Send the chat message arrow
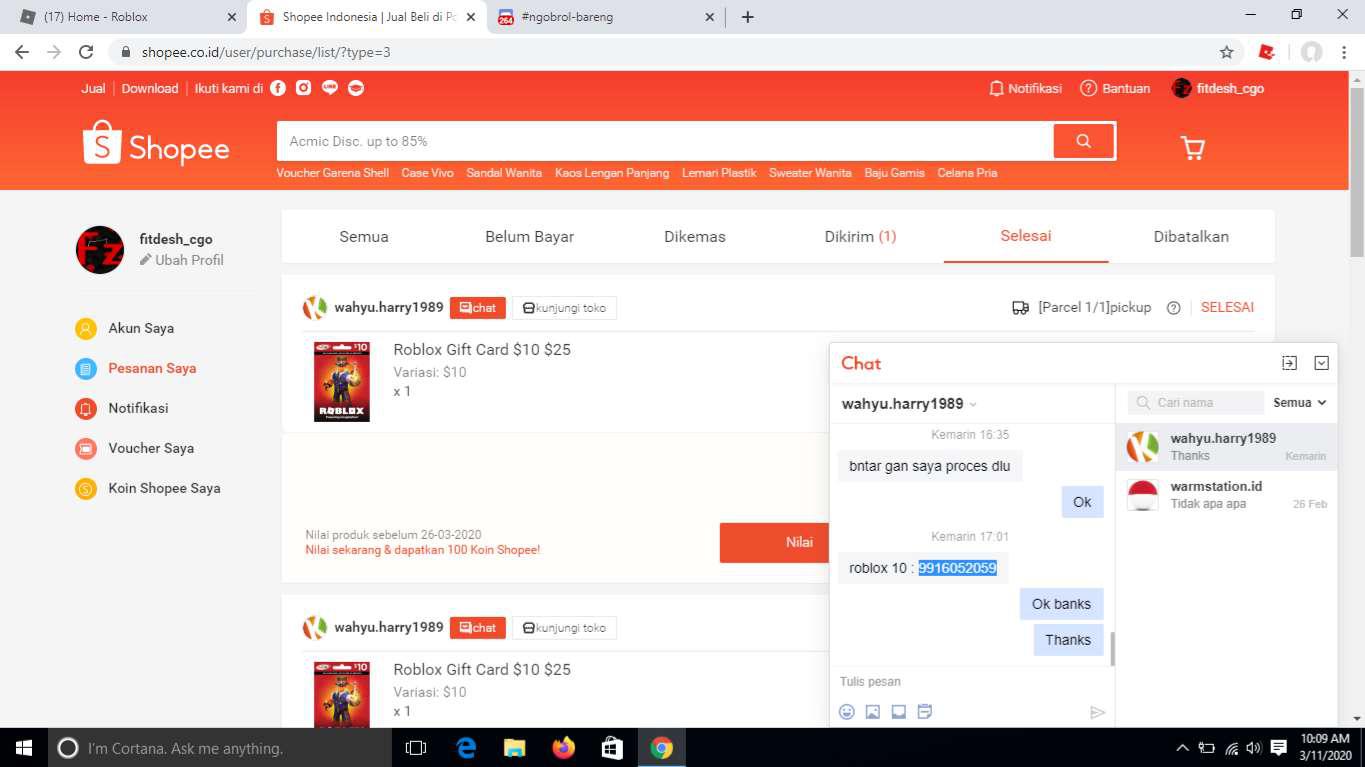1365x767 pixels. [x=1097, y=712]
